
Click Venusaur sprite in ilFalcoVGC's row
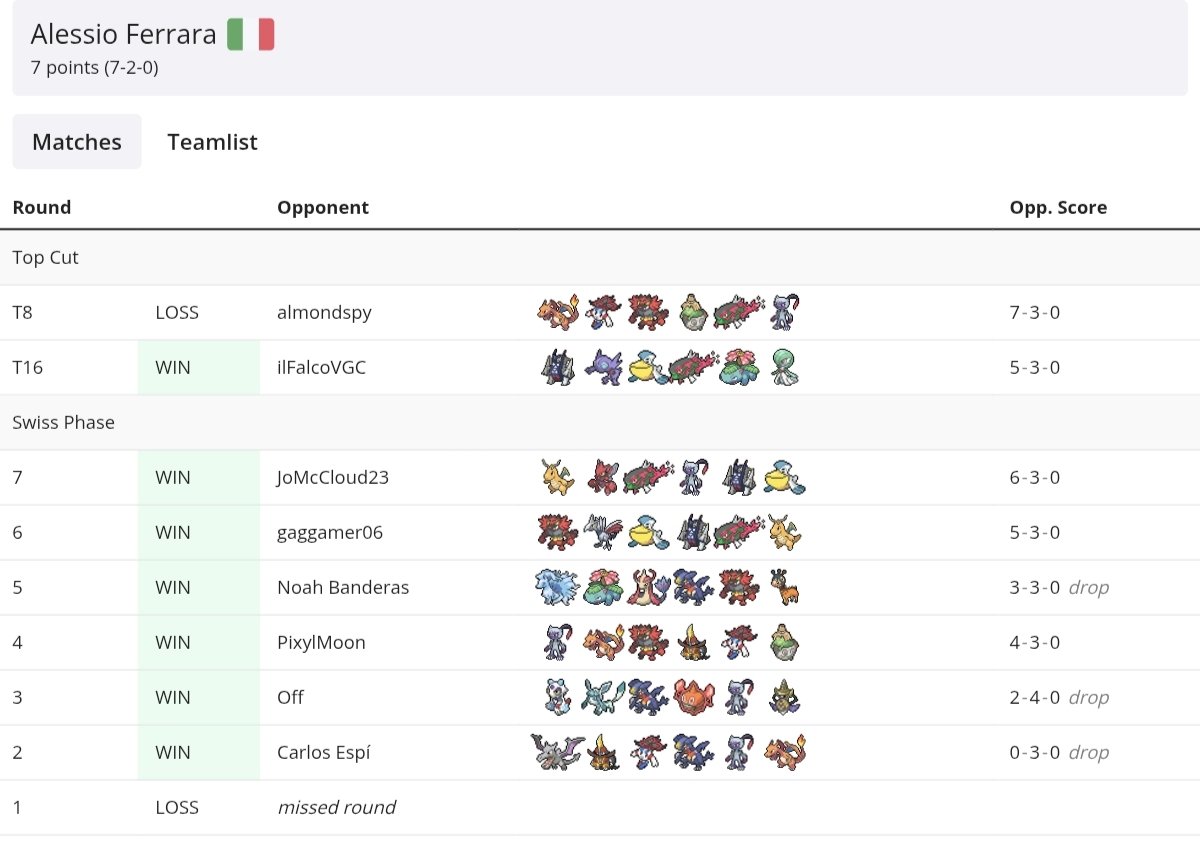click(738, 368)
